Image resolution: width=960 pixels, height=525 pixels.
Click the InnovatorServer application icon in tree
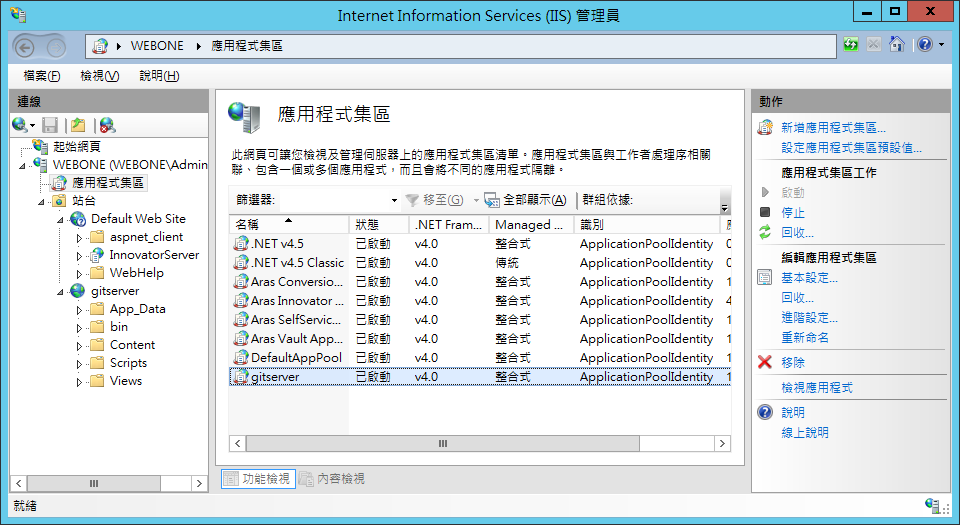(x=96, y=255)
